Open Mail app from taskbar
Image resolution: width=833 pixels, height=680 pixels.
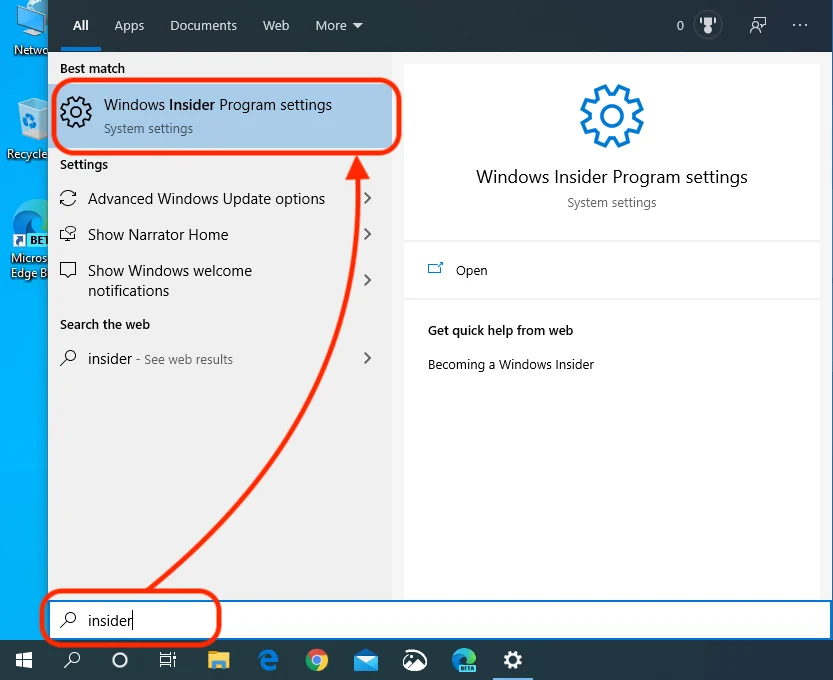pyautogui.click(x=366, y=660)
